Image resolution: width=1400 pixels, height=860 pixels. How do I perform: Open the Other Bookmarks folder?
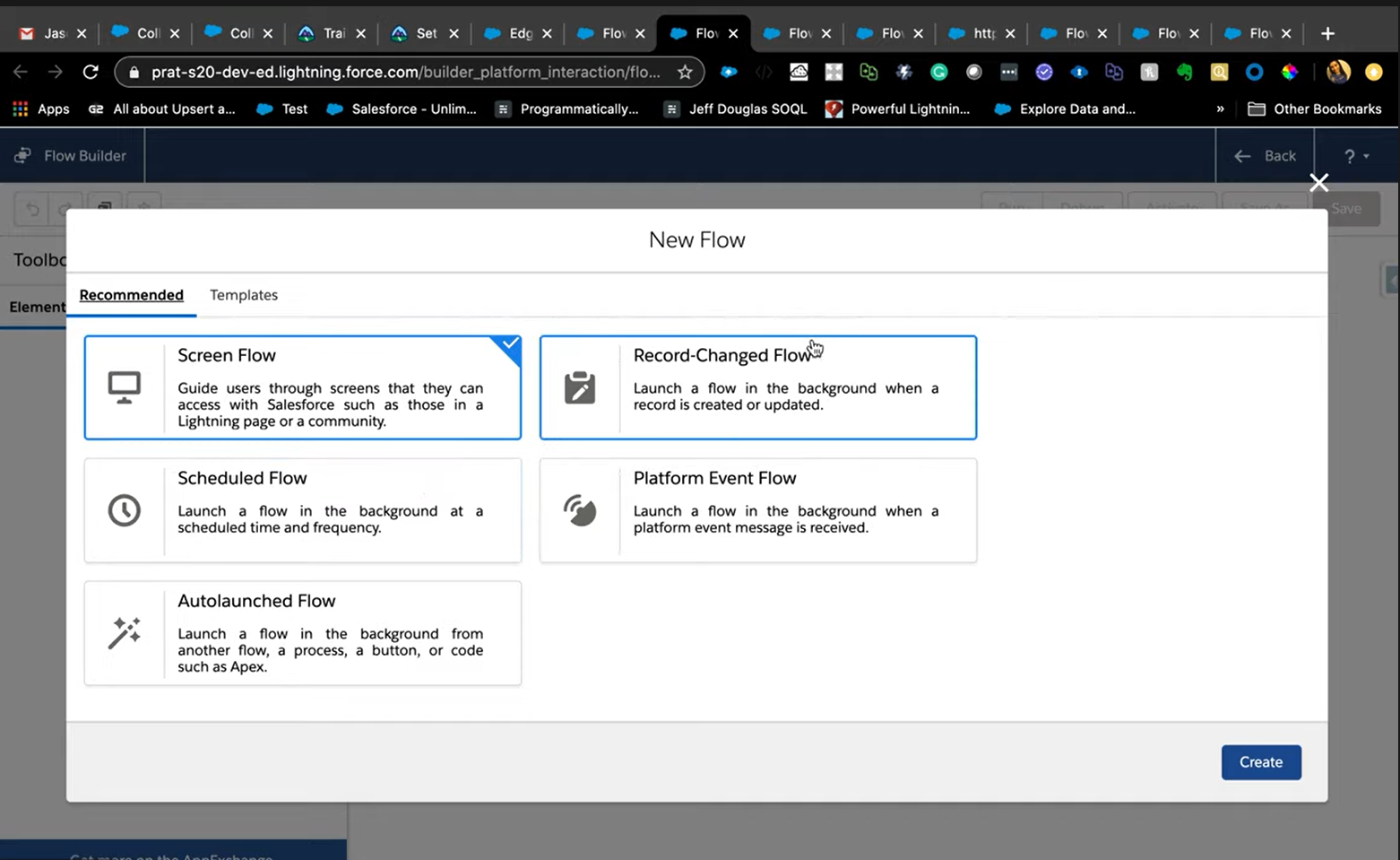click(1315, 109)
